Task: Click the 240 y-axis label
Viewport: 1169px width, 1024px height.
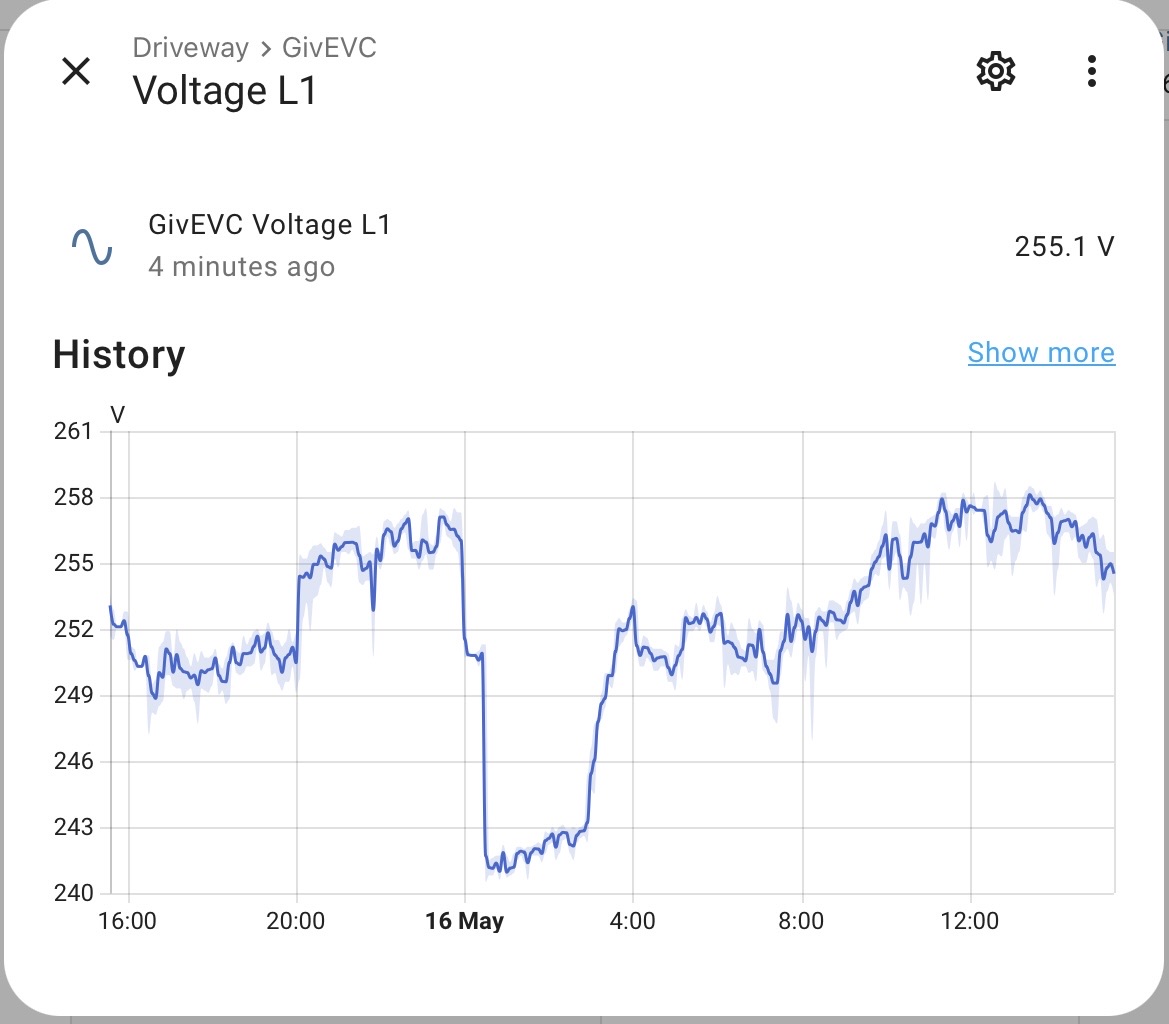Action: 73,893
